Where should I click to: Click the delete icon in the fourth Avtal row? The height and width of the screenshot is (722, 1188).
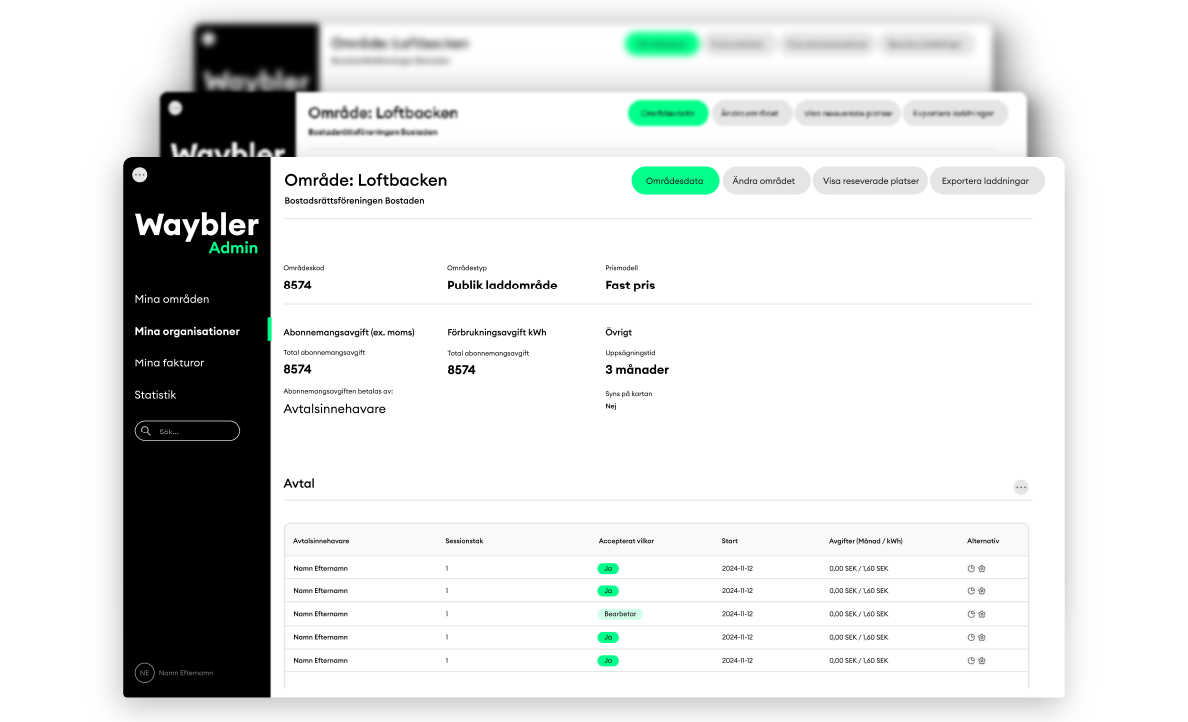982,637
